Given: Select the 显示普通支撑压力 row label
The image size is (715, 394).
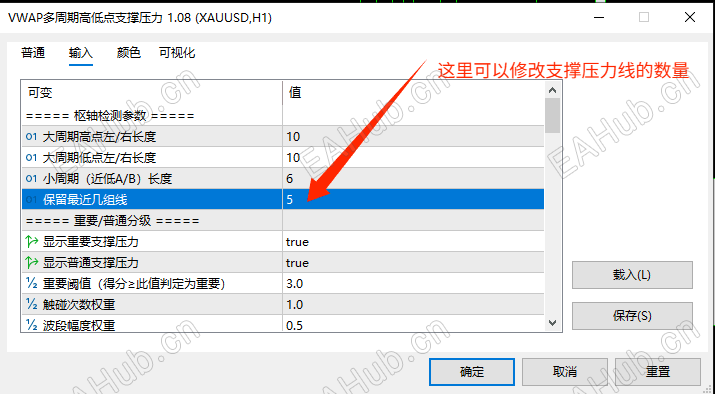Looking at the screenshot, I should [x=90, y=262].
